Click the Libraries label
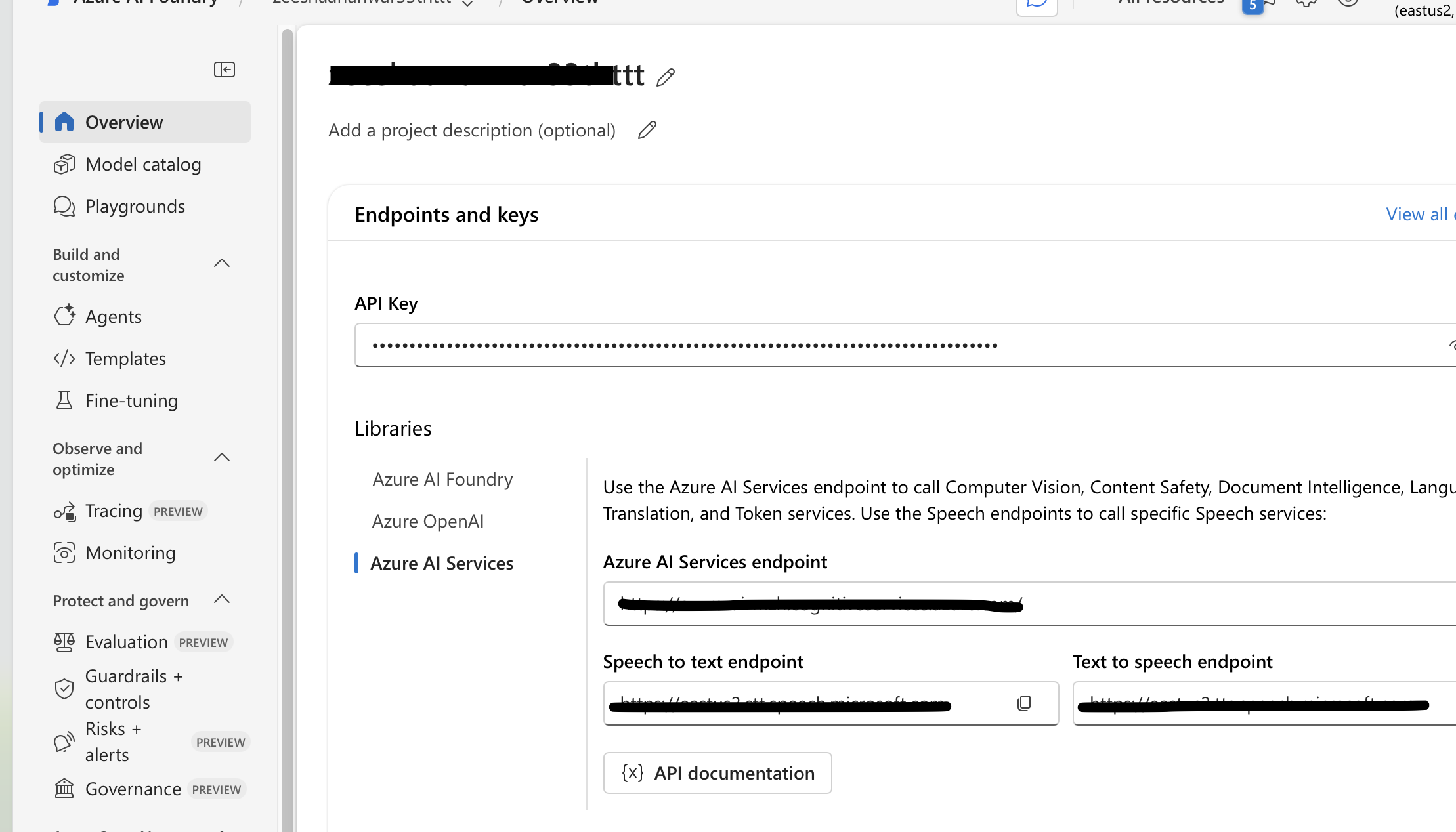 [x=393, y=428]
